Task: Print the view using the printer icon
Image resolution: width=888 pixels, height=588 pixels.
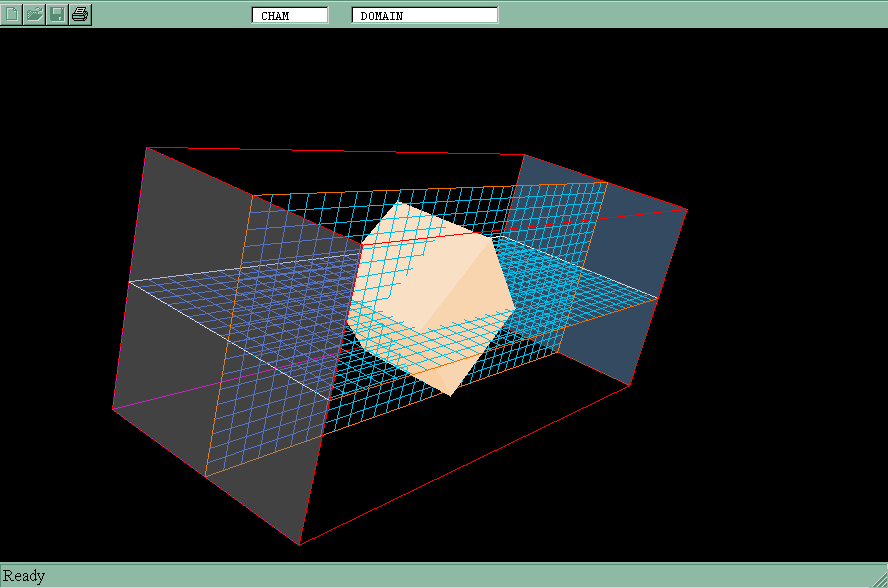Action: point(81,14)
